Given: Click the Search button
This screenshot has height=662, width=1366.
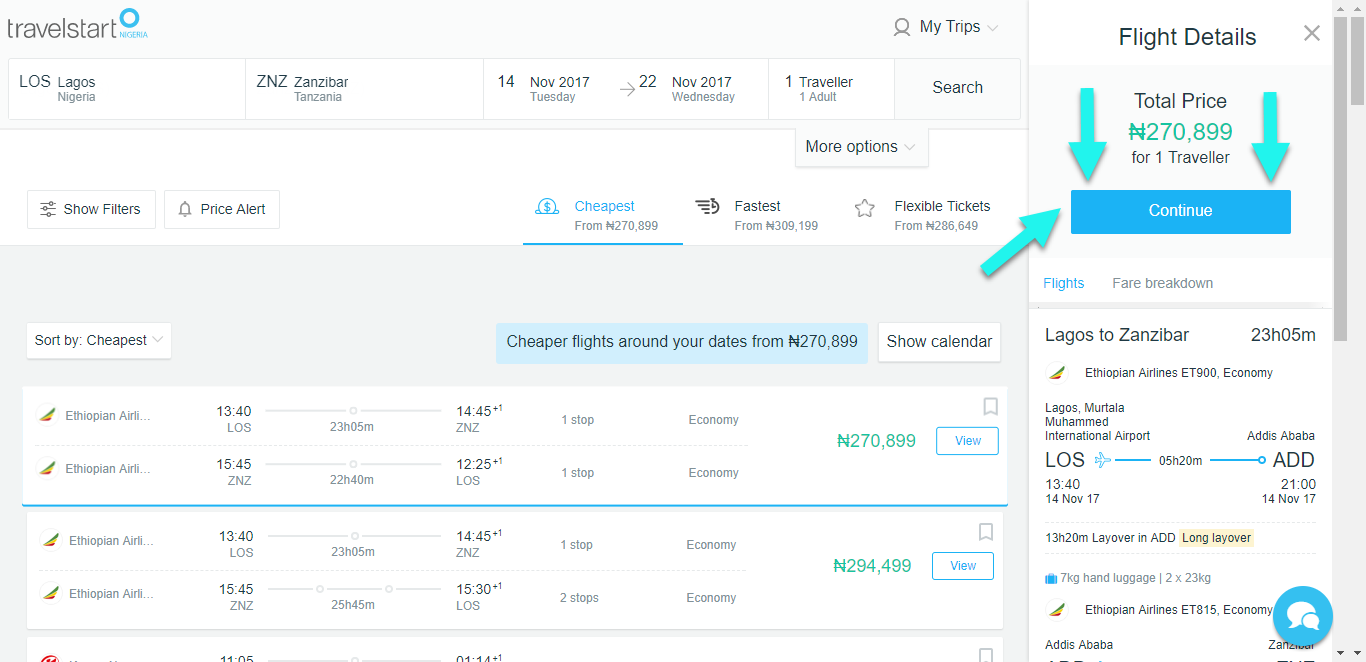Looking at the screenshot, I should [957, 88].
